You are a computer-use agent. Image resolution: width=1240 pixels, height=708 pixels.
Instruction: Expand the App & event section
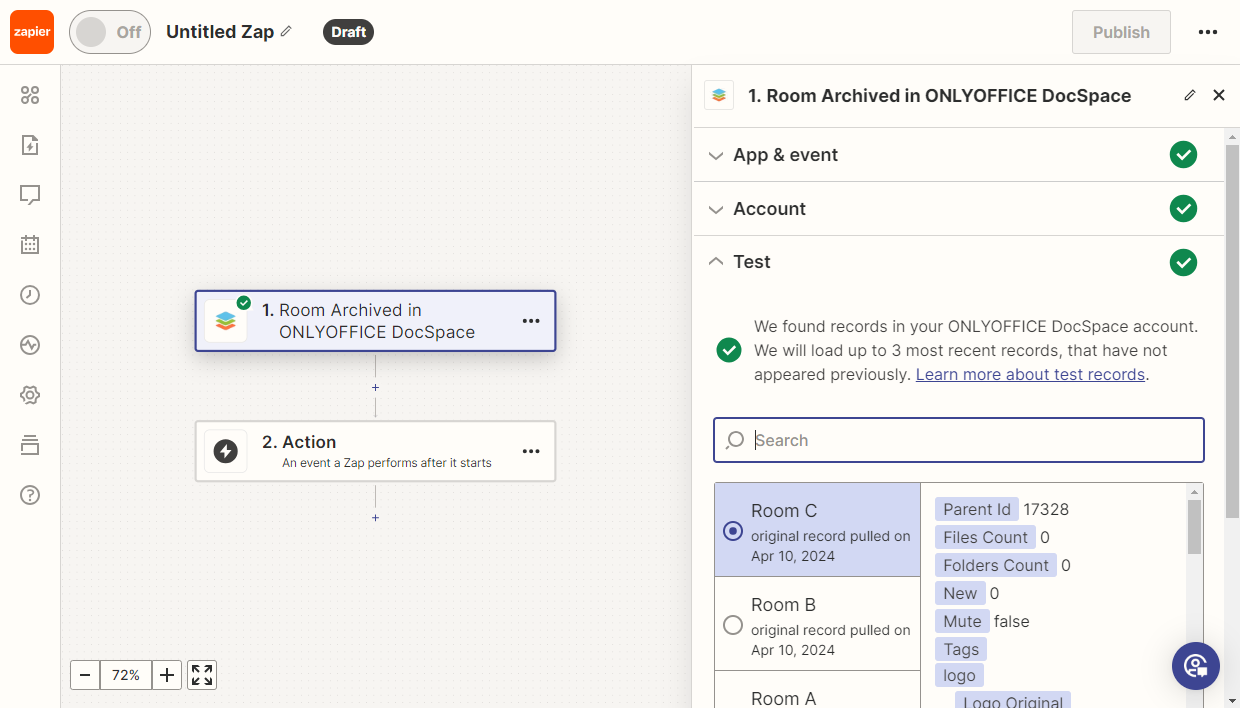(785, 155)
